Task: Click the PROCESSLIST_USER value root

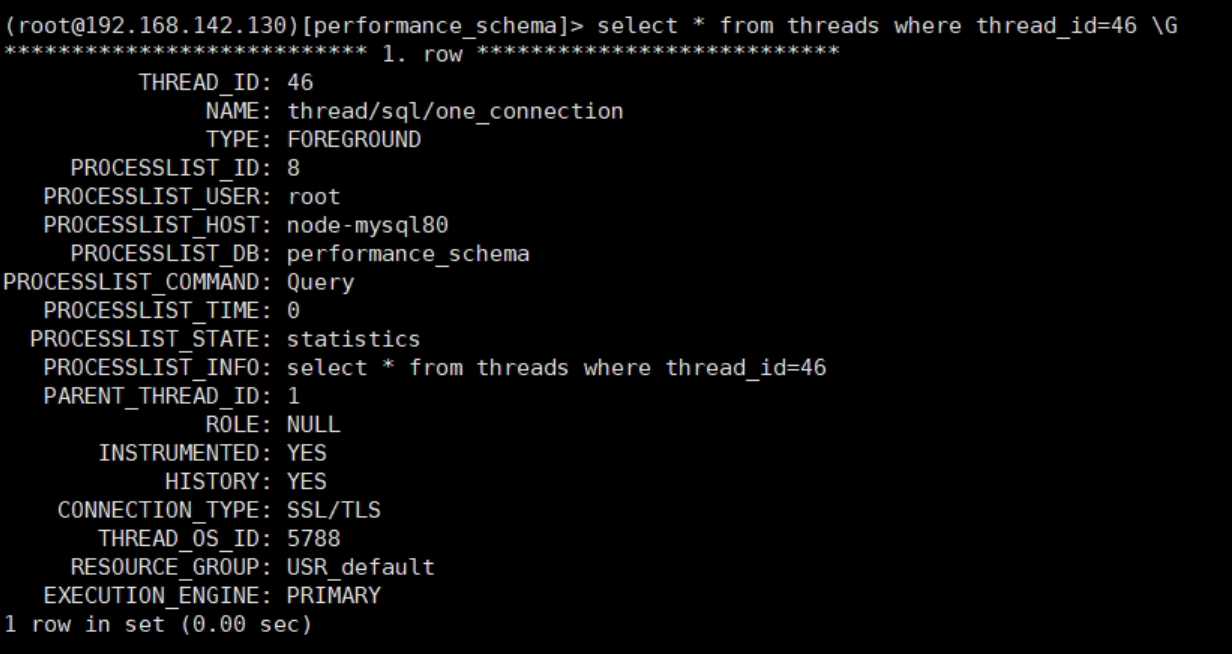Action: (x=314, y=197)
